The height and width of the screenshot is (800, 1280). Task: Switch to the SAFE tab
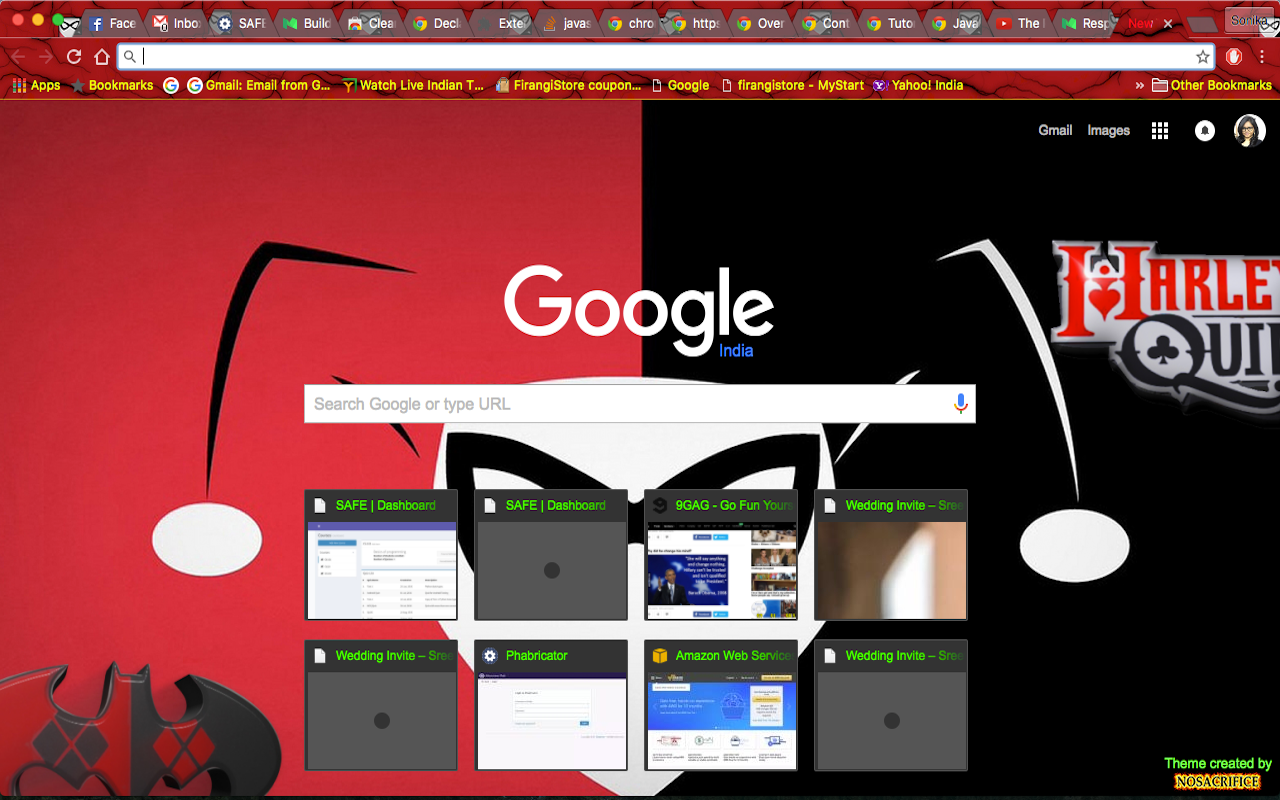click(241, 23)
